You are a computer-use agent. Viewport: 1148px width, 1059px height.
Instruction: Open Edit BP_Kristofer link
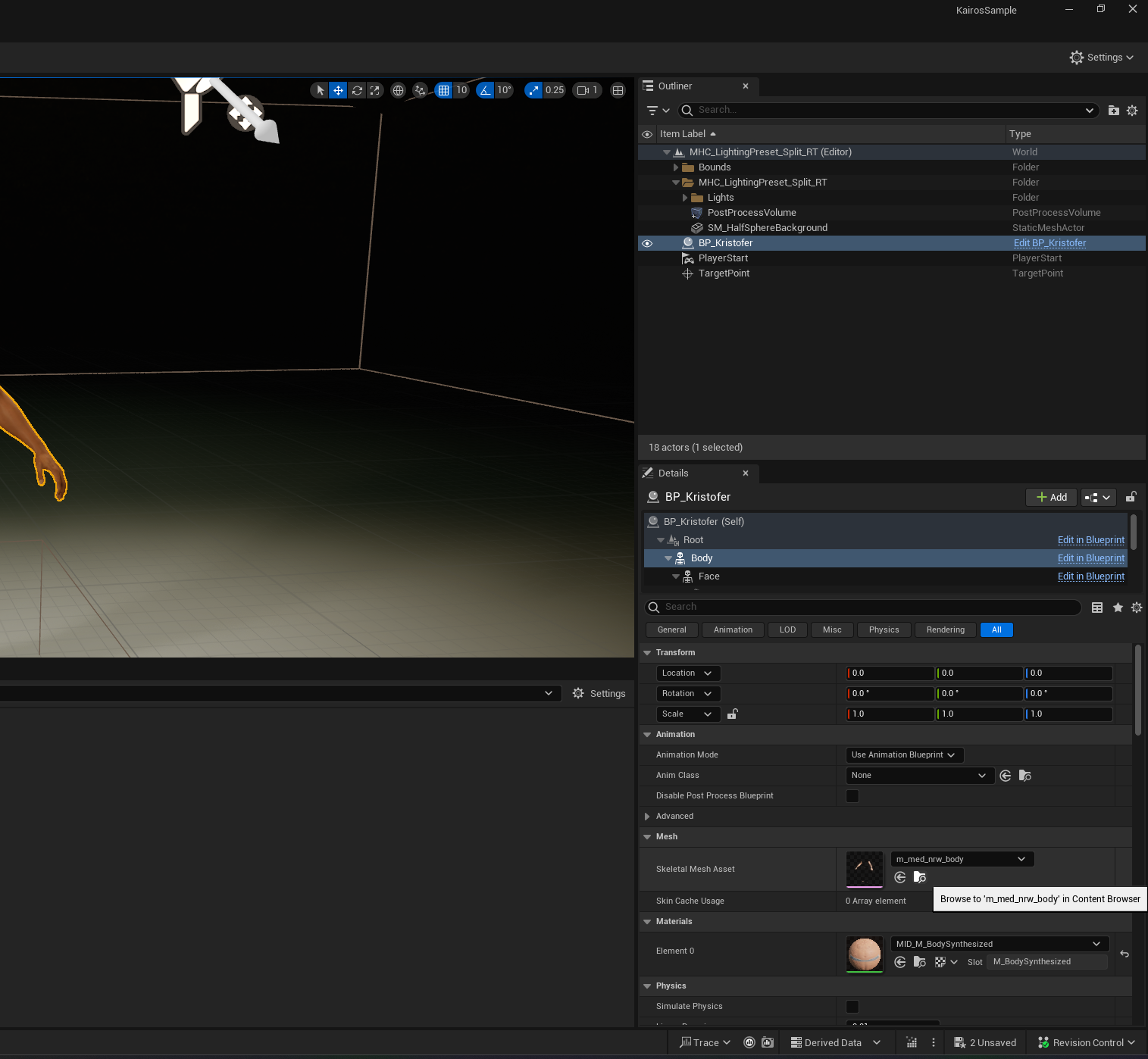tap(1049, 243)
